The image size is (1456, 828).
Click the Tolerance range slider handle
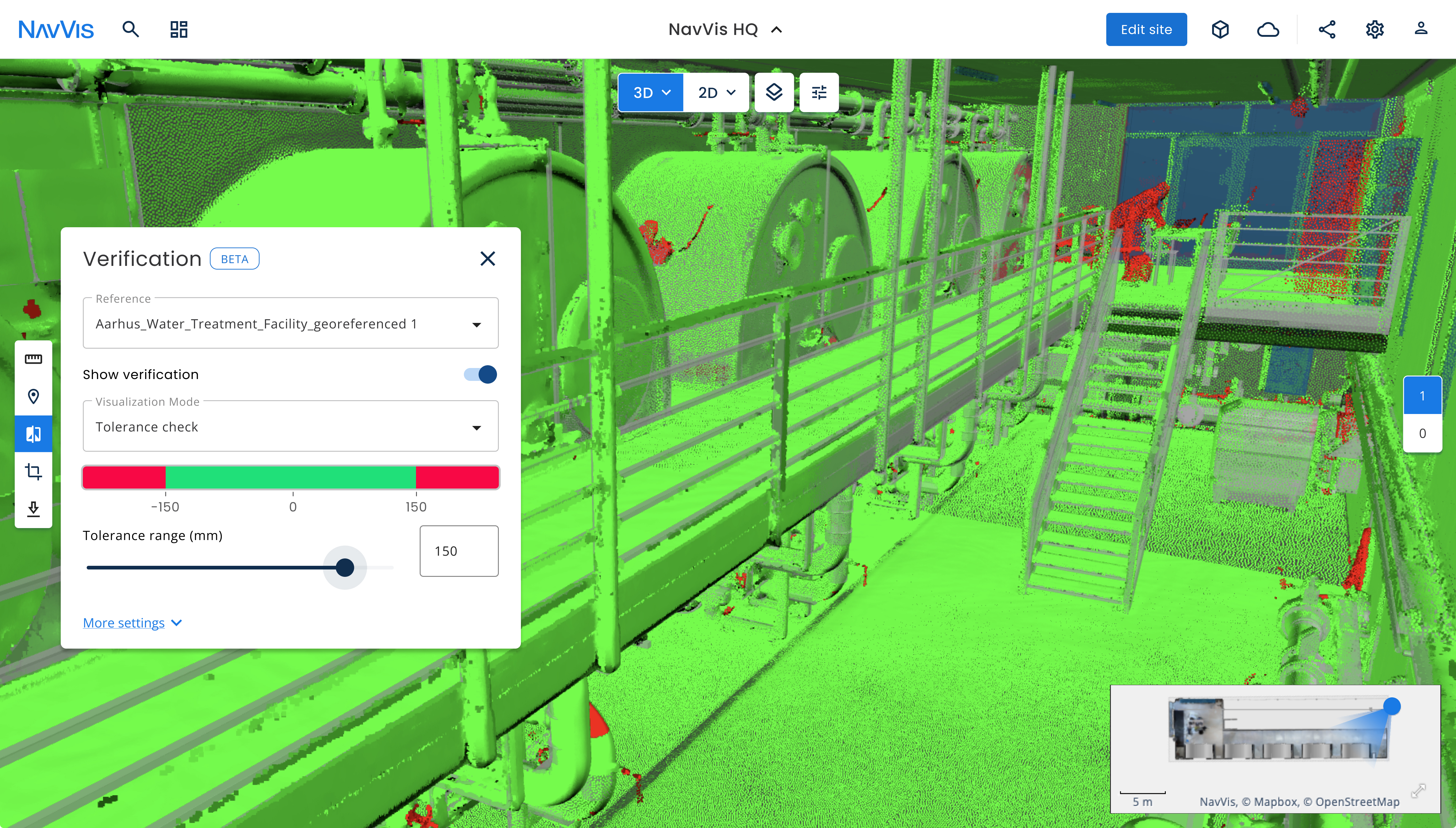click(345, 567)
